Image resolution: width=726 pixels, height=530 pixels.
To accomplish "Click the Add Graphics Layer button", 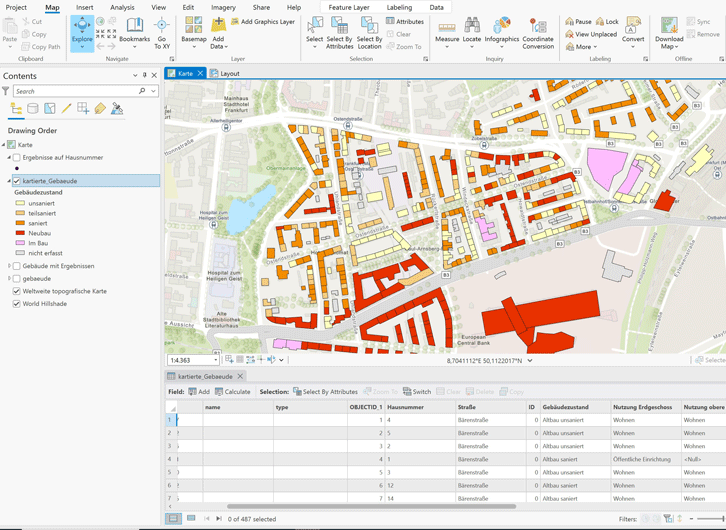I will tap(262, 21).
